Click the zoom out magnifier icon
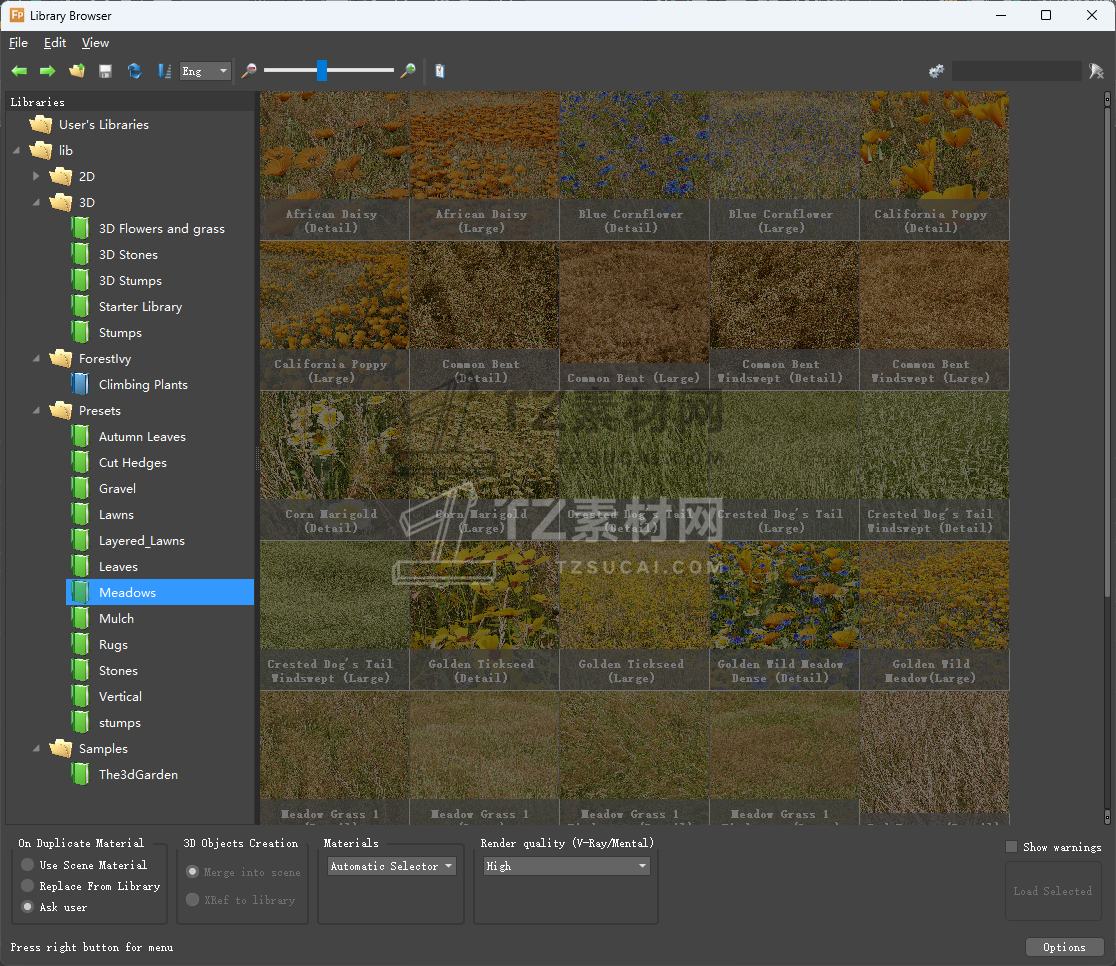 click(249, 71)
